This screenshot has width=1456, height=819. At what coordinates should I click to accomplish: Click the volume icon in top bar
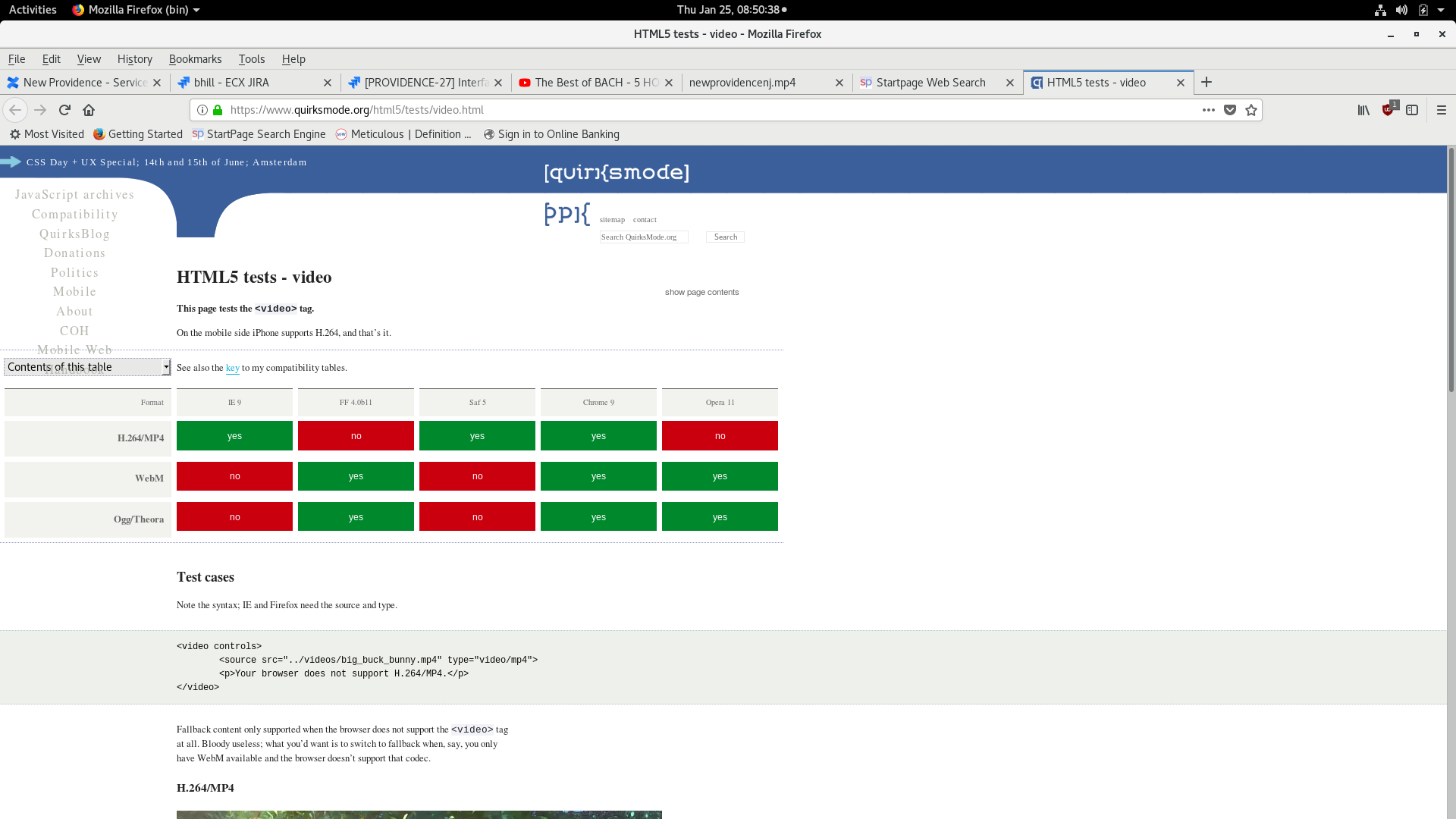1401,10
